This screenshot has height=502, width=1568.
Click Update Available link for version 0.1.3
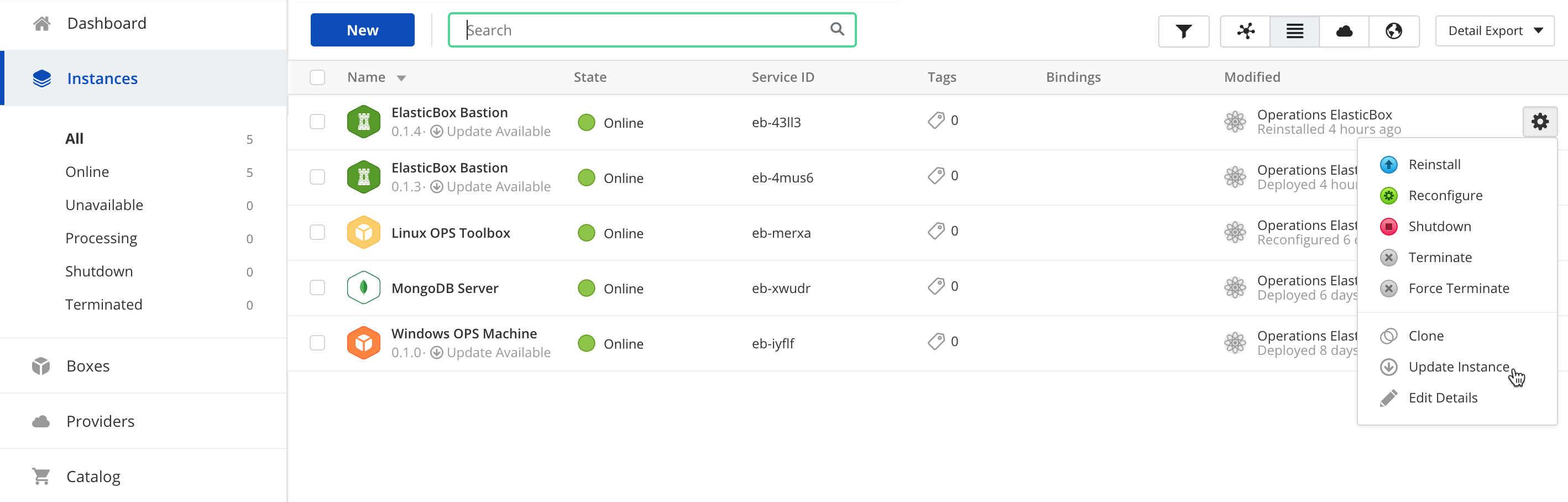tap(498, 187)
